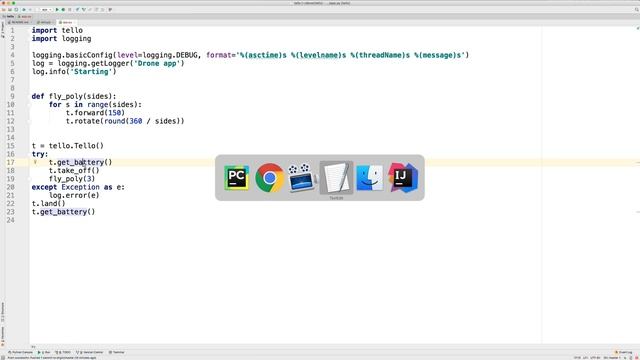Open the Structure tool window on left edge
This screenshot has width=640, height=360.
pyautogui.click(x=2, y=312)
